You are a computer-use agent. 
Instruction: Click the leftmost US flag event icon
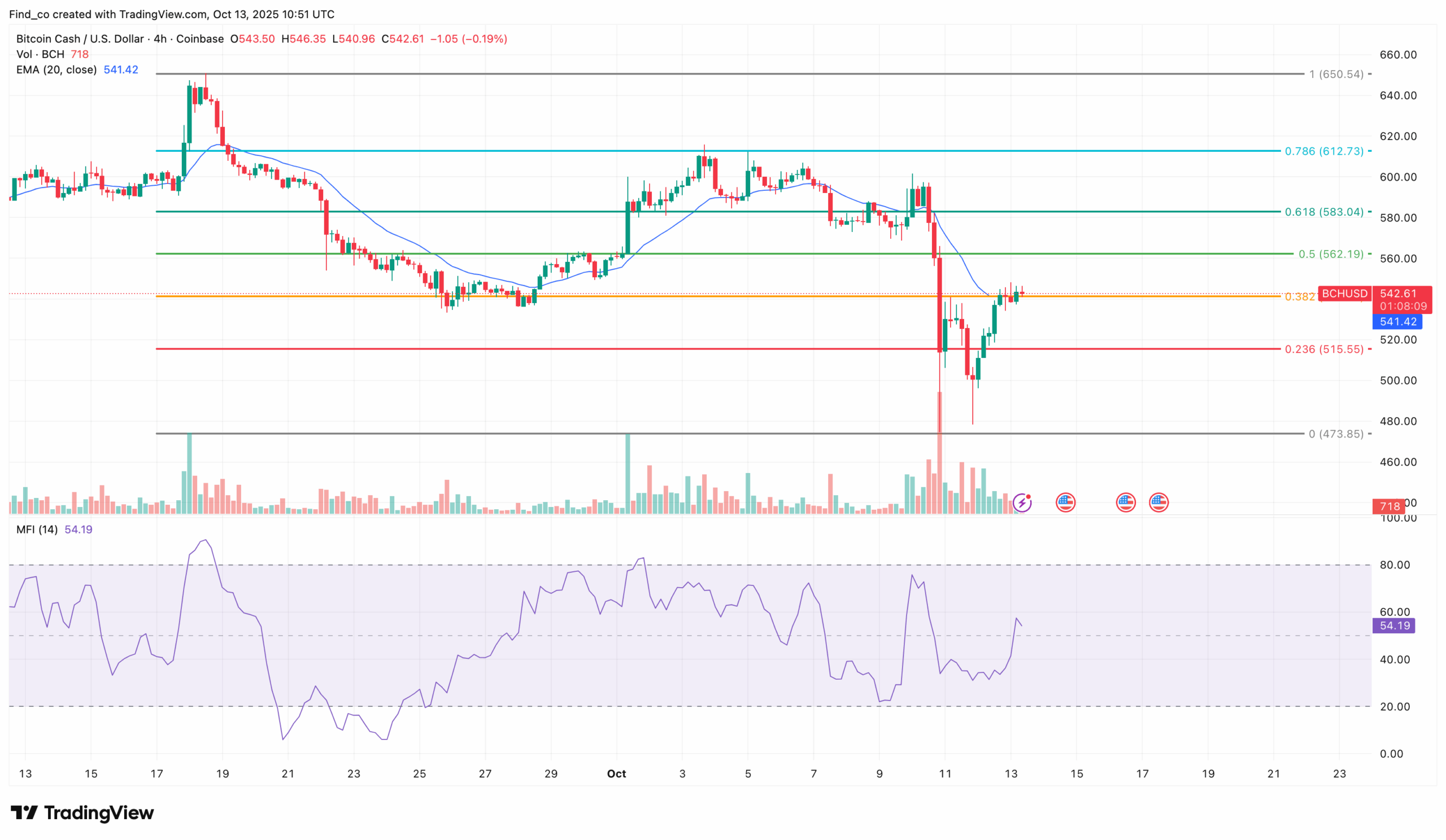pyautogui.click(x=1065, y=503)
